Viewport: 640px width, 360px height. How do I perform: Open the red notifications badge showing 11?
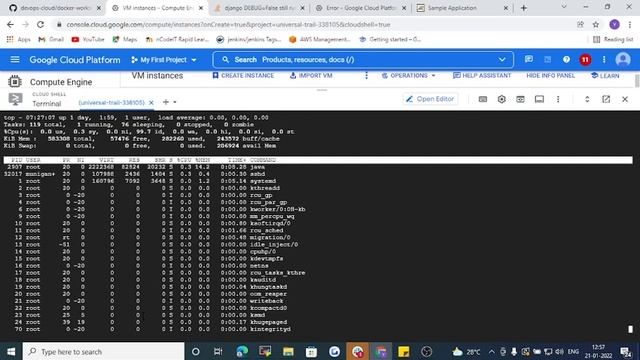(585, 60)
